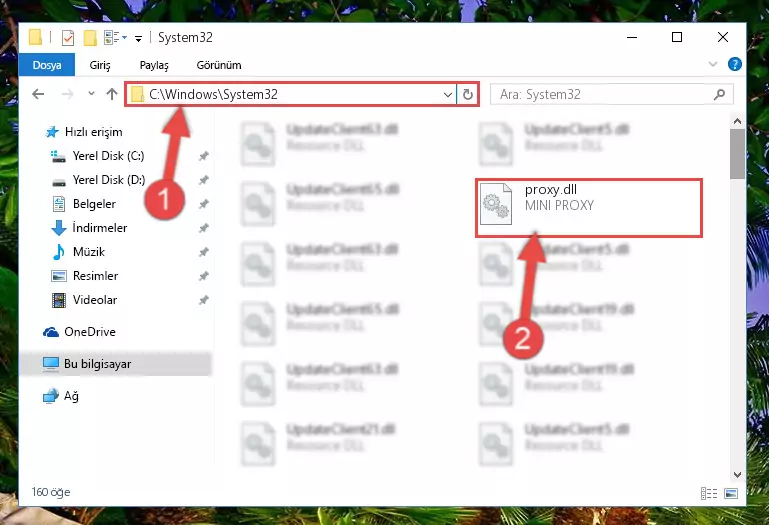Screen dimensions: 769x525
Task: Click the 160 öğe item count
Action: (x=51, y=492)
